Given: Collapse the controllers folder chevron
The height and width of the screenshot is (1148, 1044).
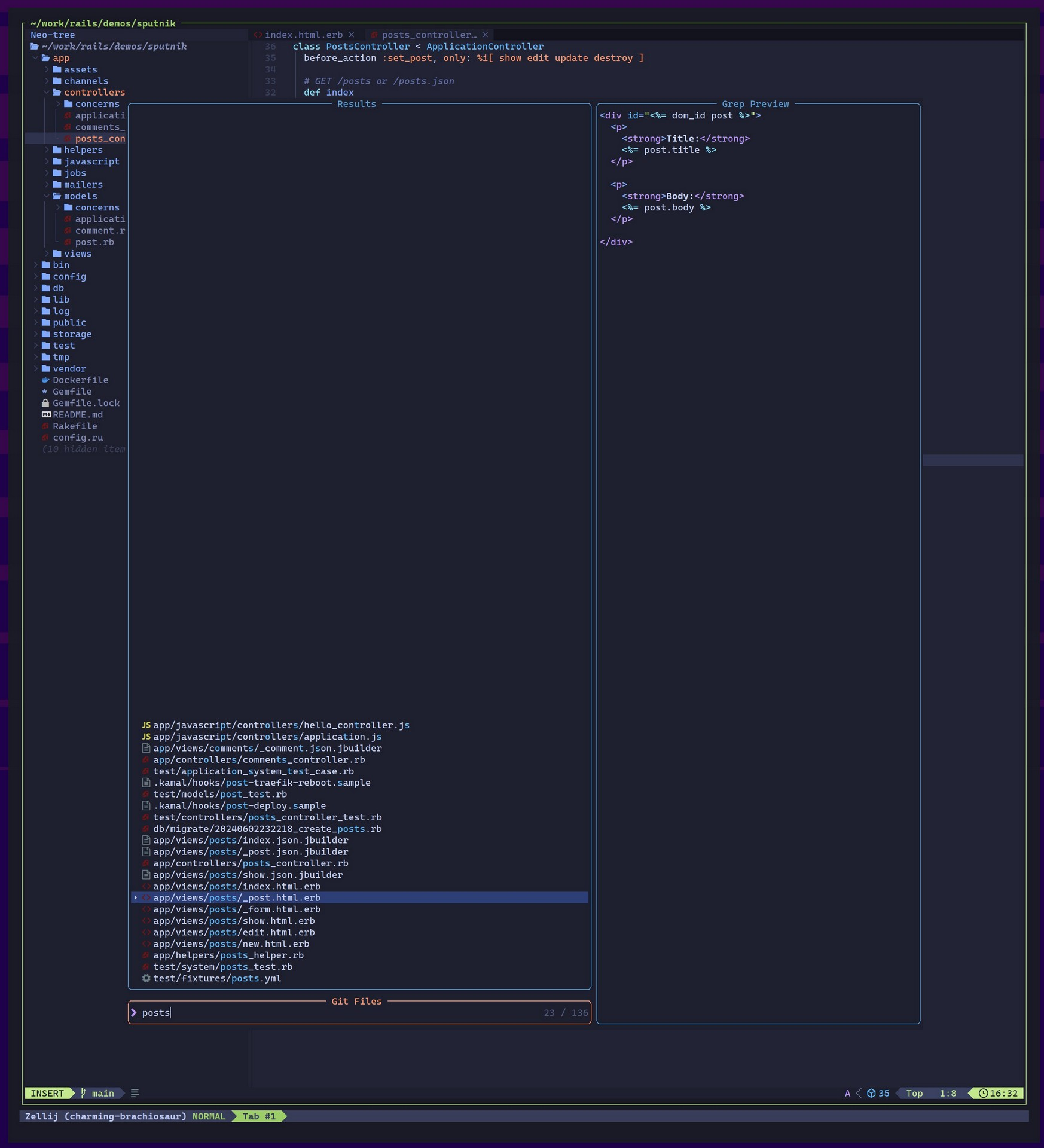Looking at the screenshot, I should pyautogui.click(x=47, y=93).
